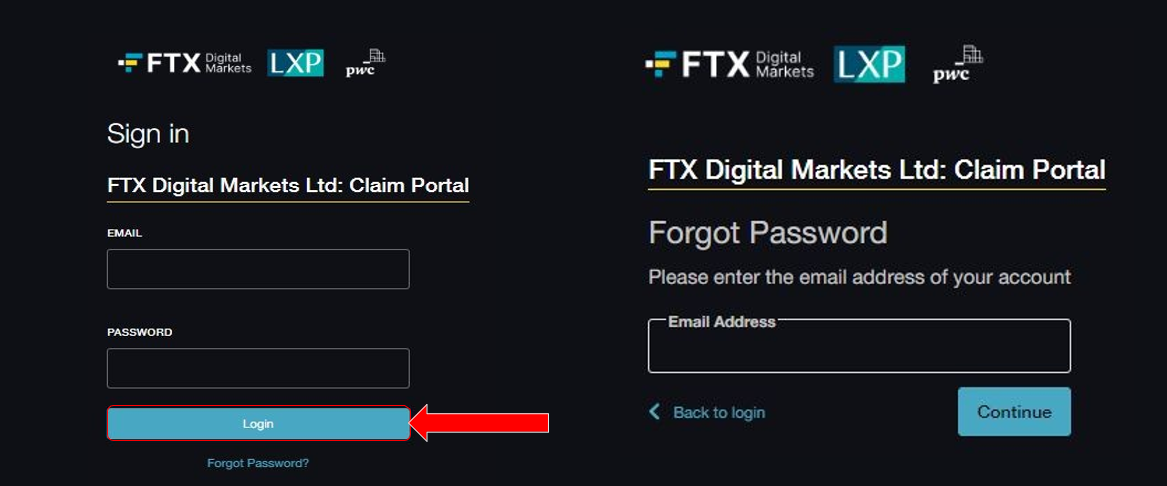Click the pwc logo on the Forgot Password panel
Viewport: 1167px width, 486px height.
957,65
